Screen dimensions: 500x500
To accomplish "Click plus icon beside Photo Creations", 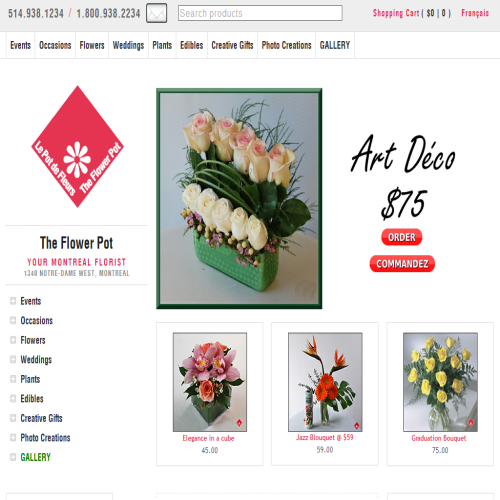I will (x=13, y=437).
